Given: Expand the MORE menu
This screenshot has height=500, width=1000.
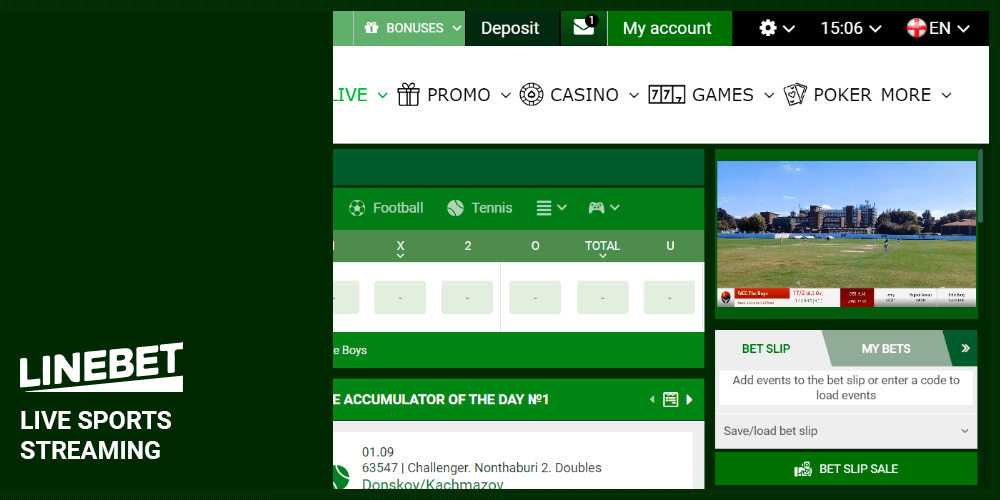Looking at the screenshot, I should (916, 95).
